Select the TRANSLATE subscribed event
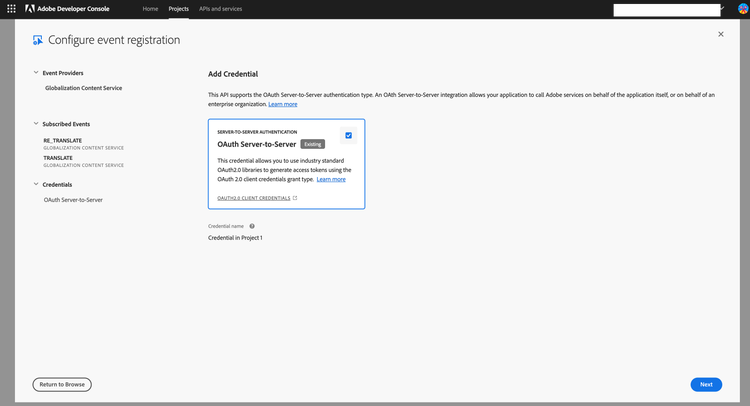The width and height of the screenshot is (750, 406). (58, 158)
